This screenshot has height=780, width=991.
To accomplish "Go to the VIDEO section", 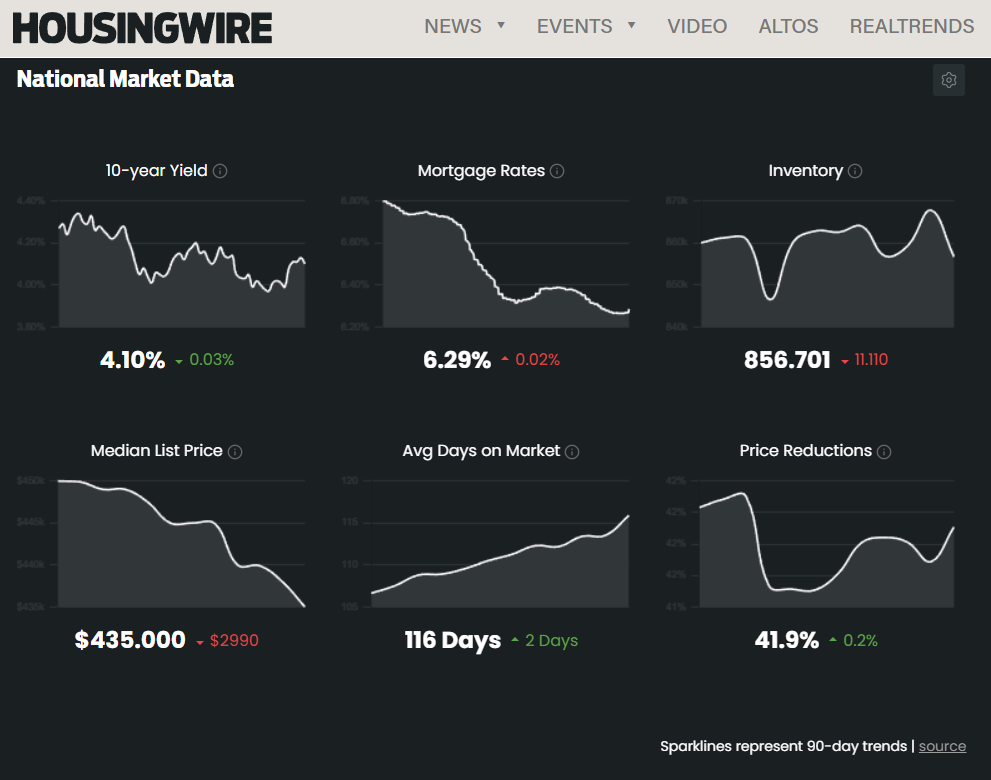I will (697, 26).
